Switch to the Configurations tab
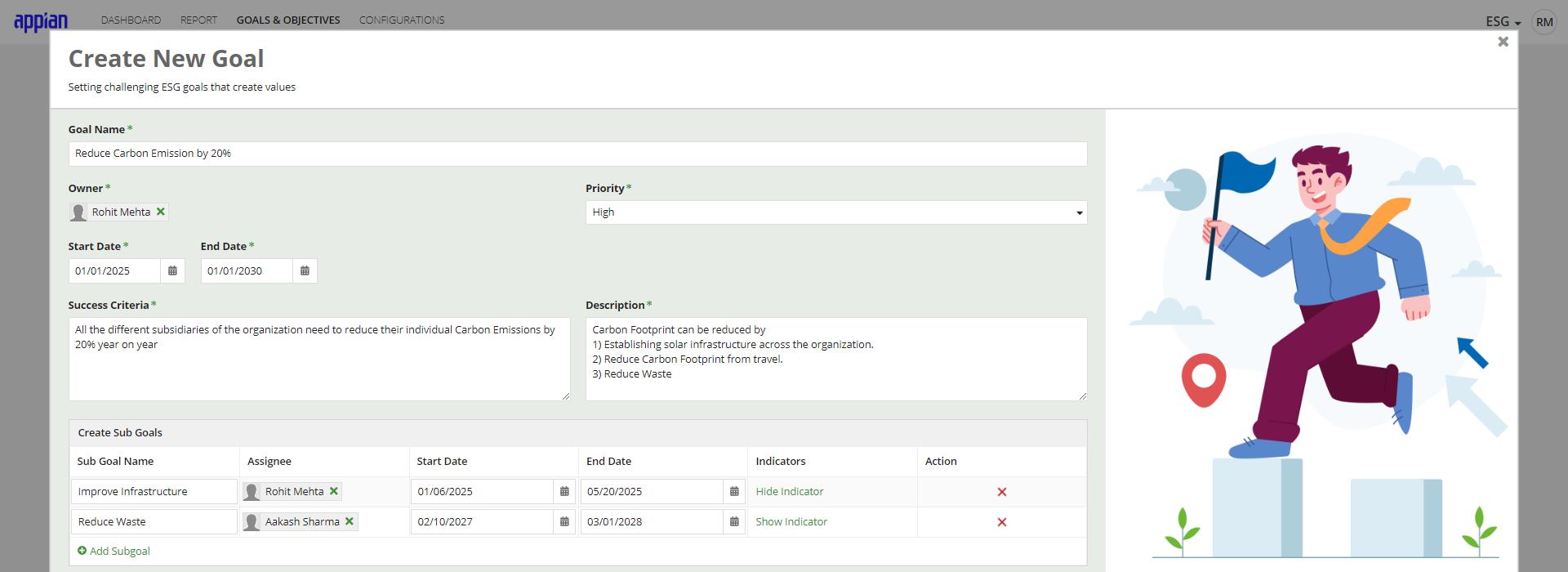Screen dimensions: 1568x572 pyautogui.click(x=402, y=20)
